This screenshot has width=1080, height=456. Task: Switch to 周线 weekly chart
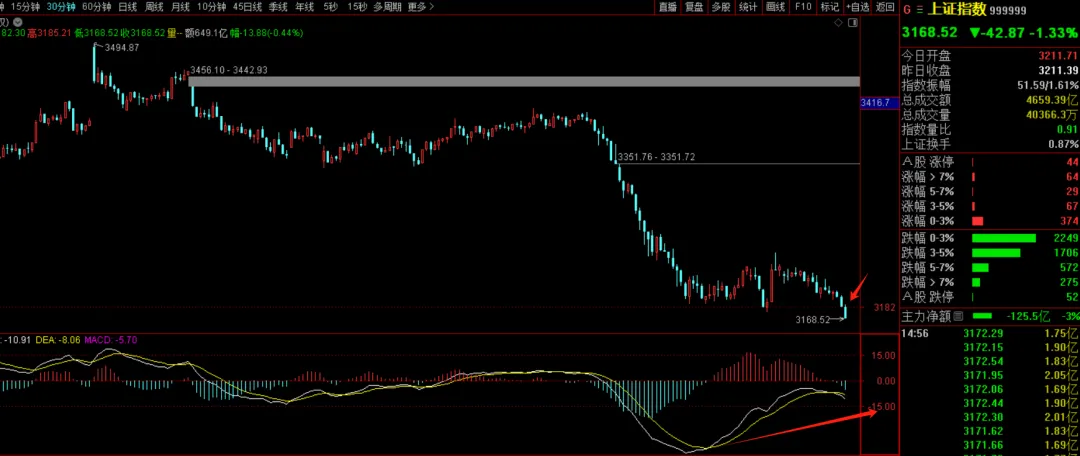tap(154, 7)
